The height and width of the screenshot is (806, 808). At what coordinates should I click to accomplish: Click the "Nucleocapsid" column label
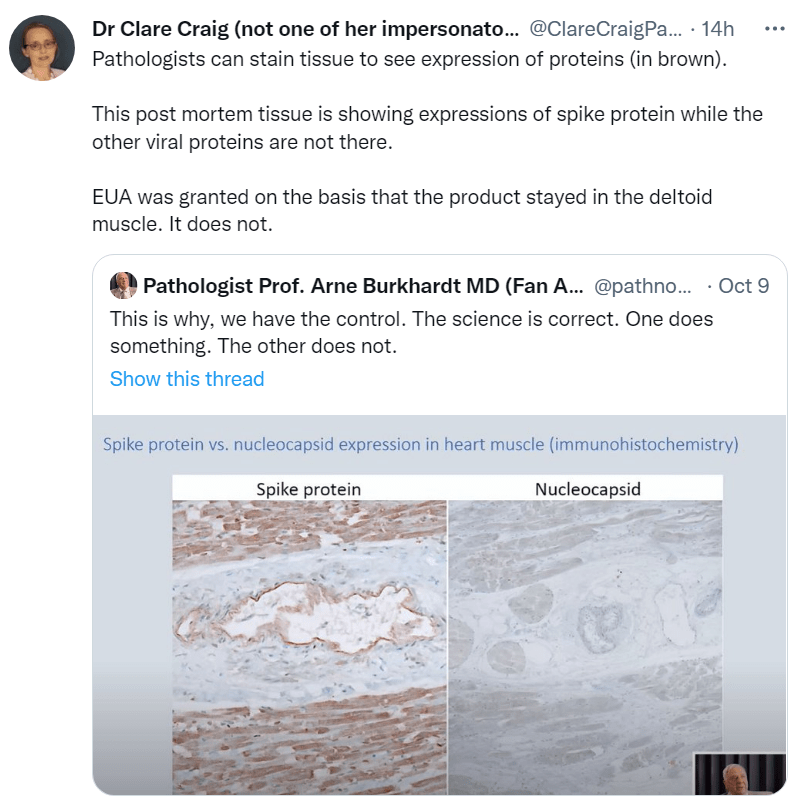(587, 489)
